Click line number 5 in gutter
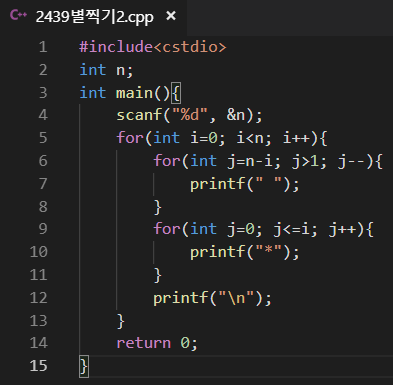The width and height of the screenshot is (393, 385). (x=43, y=138)
